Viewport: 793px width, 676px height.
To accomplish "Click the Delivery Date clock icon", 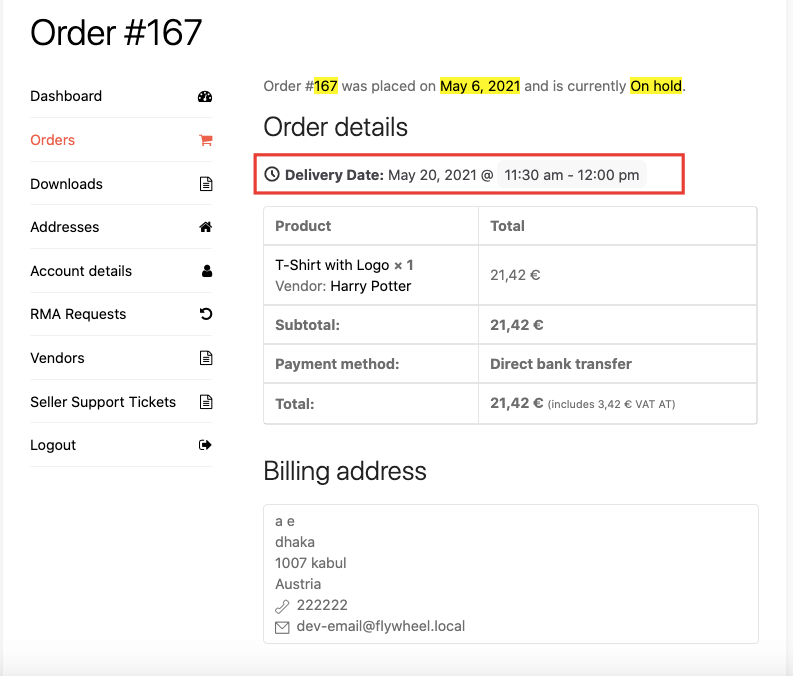I will point(272,174).
